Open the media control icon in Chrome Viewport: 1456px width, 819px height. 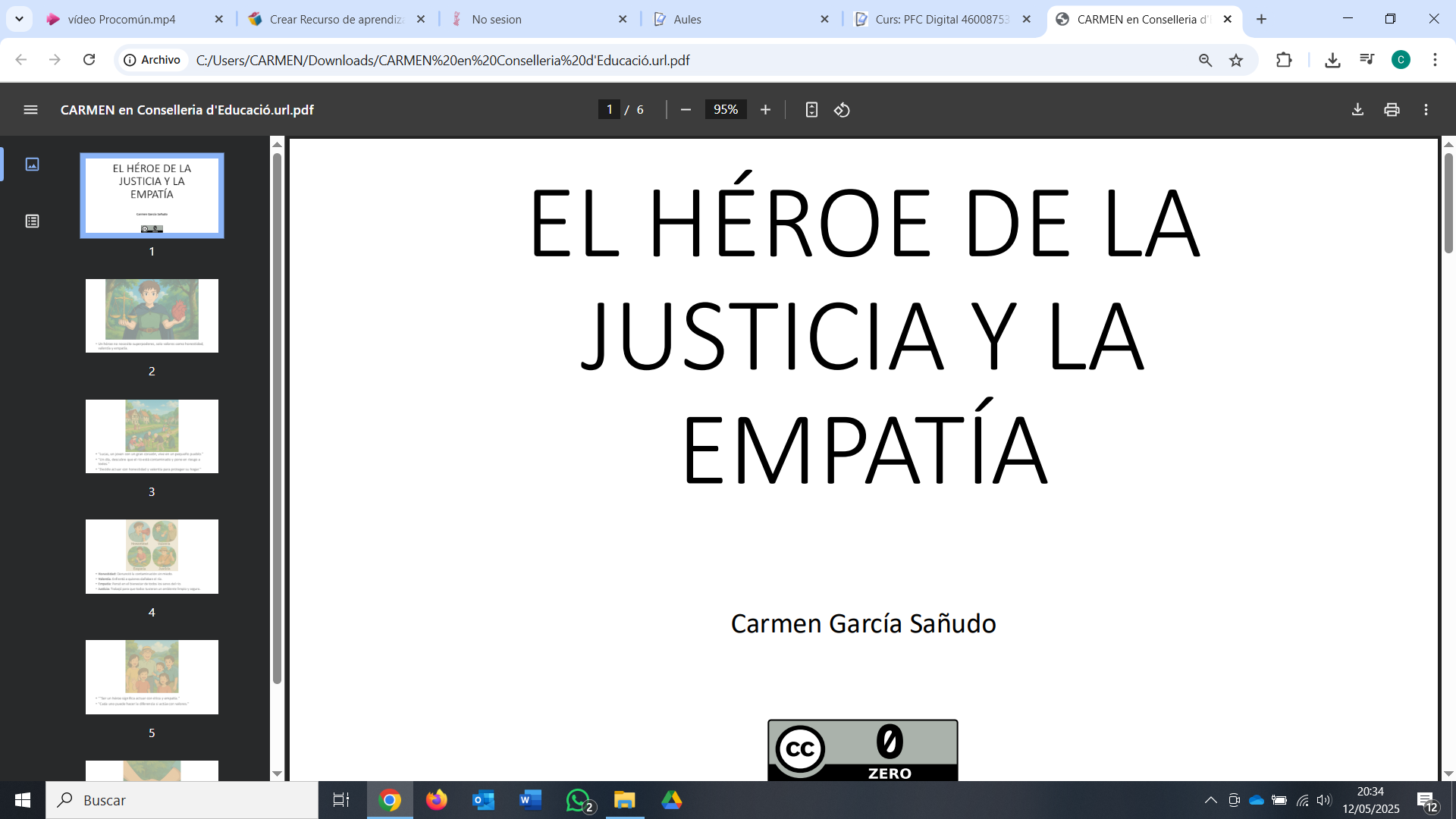(x=1367, y=60)
